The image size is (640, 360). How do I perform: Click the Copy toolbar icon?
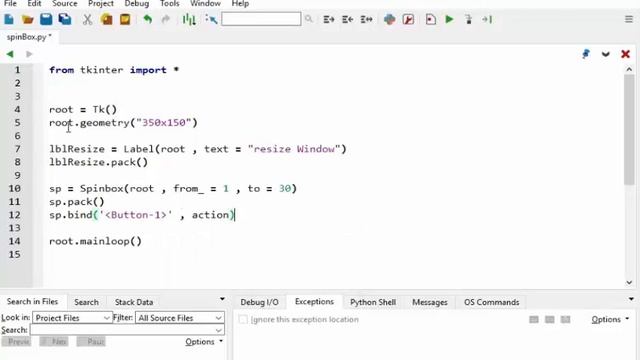click(107, 19)
